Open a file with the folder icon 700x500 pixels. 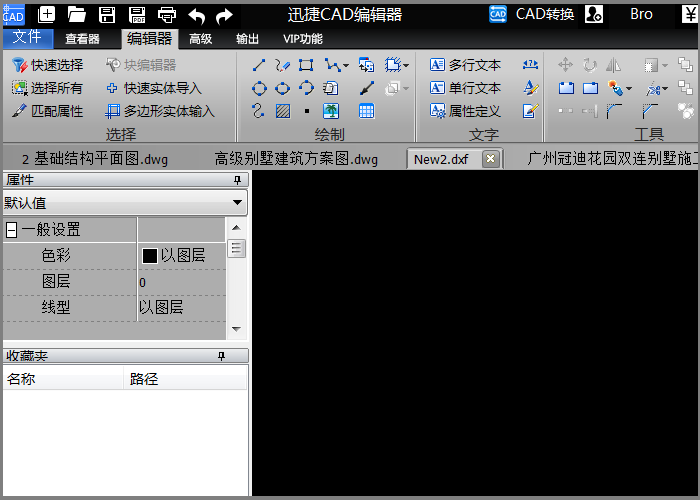click(x=77, y=15)
